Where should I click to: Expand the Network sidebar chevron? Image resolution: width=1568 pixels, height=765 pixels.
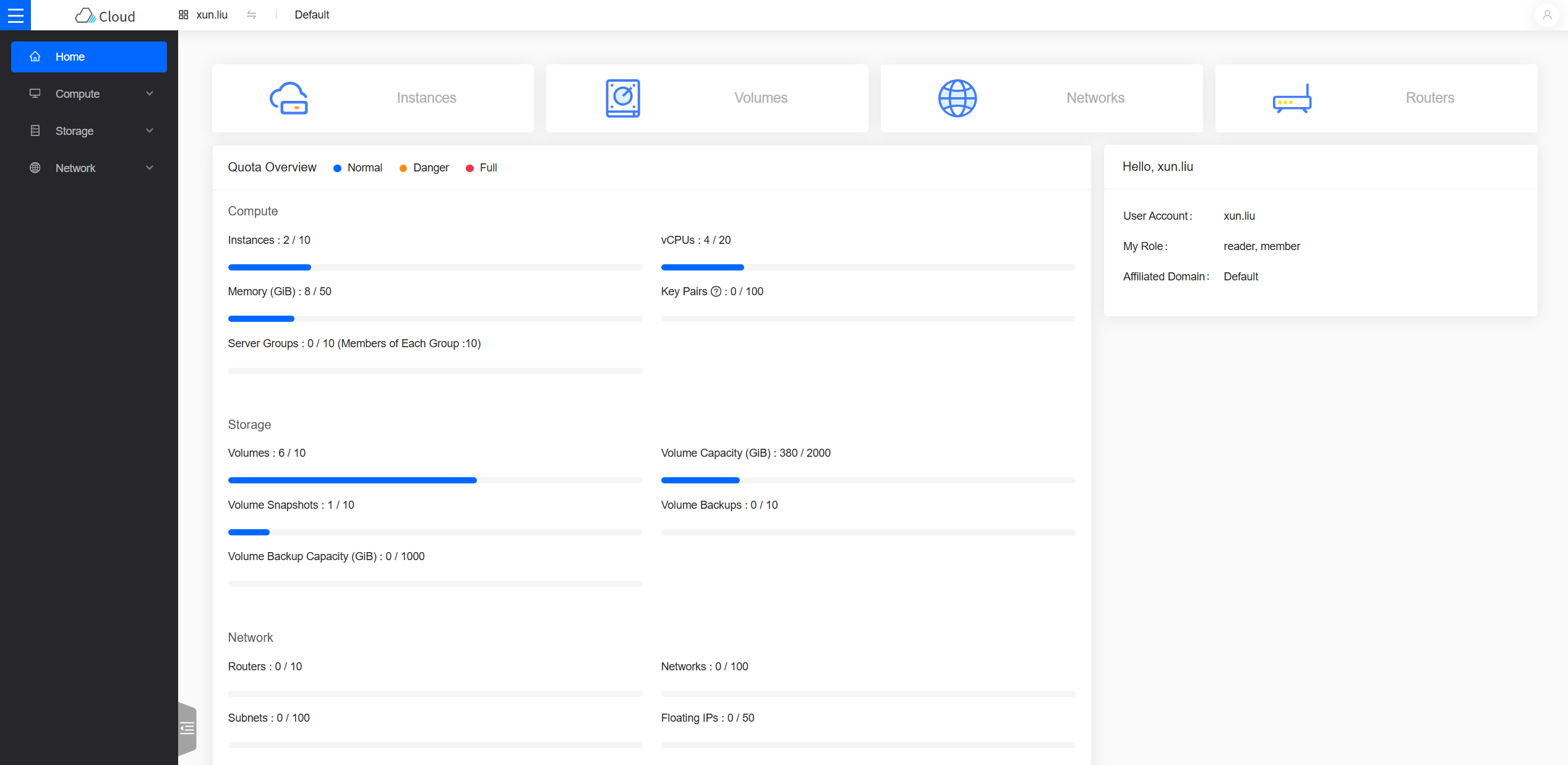click(x=149, y=168)
